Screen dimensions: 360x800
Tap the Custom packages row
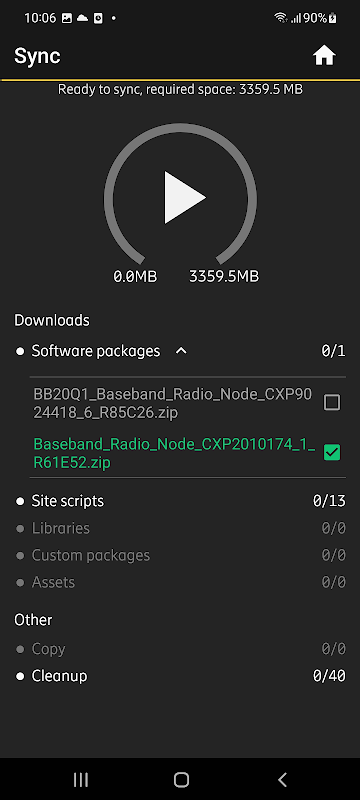(180, 555)
